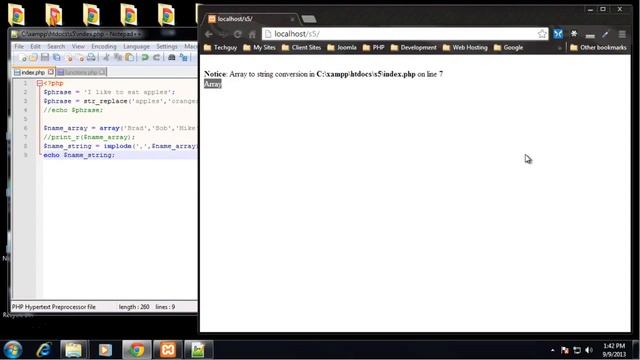Open the Web Hosting bookmarks folder

click(x=465, y=48)
